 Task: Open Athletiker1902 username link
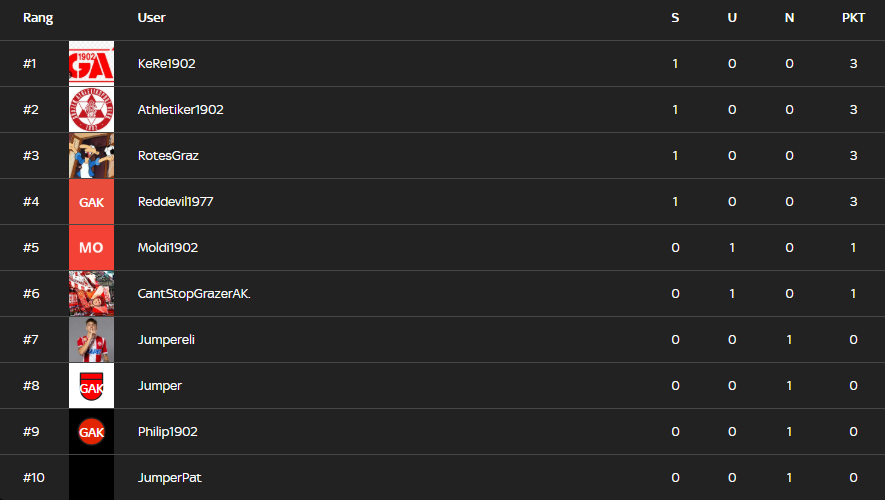pyautogui.click(x=181, y=110)
